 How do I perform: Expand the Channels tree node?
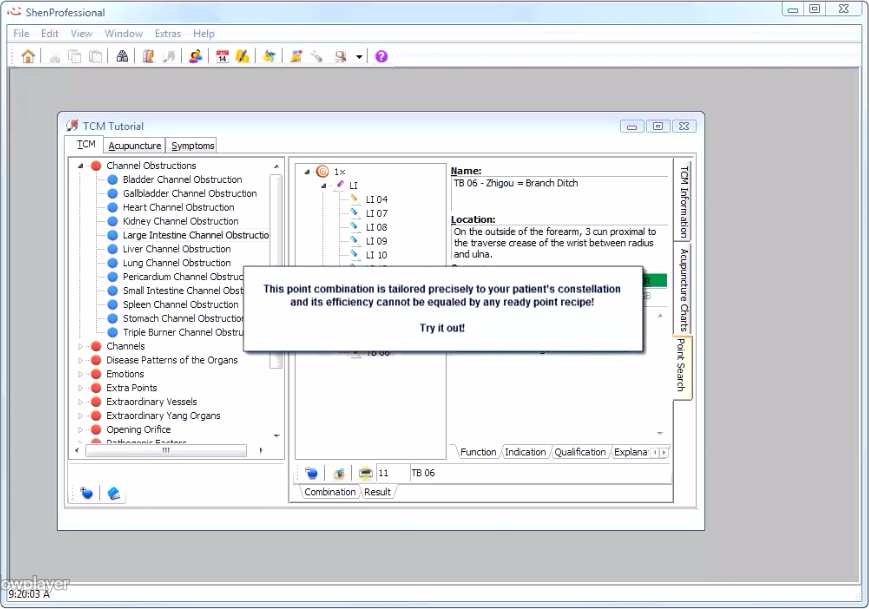click(81, 346)
